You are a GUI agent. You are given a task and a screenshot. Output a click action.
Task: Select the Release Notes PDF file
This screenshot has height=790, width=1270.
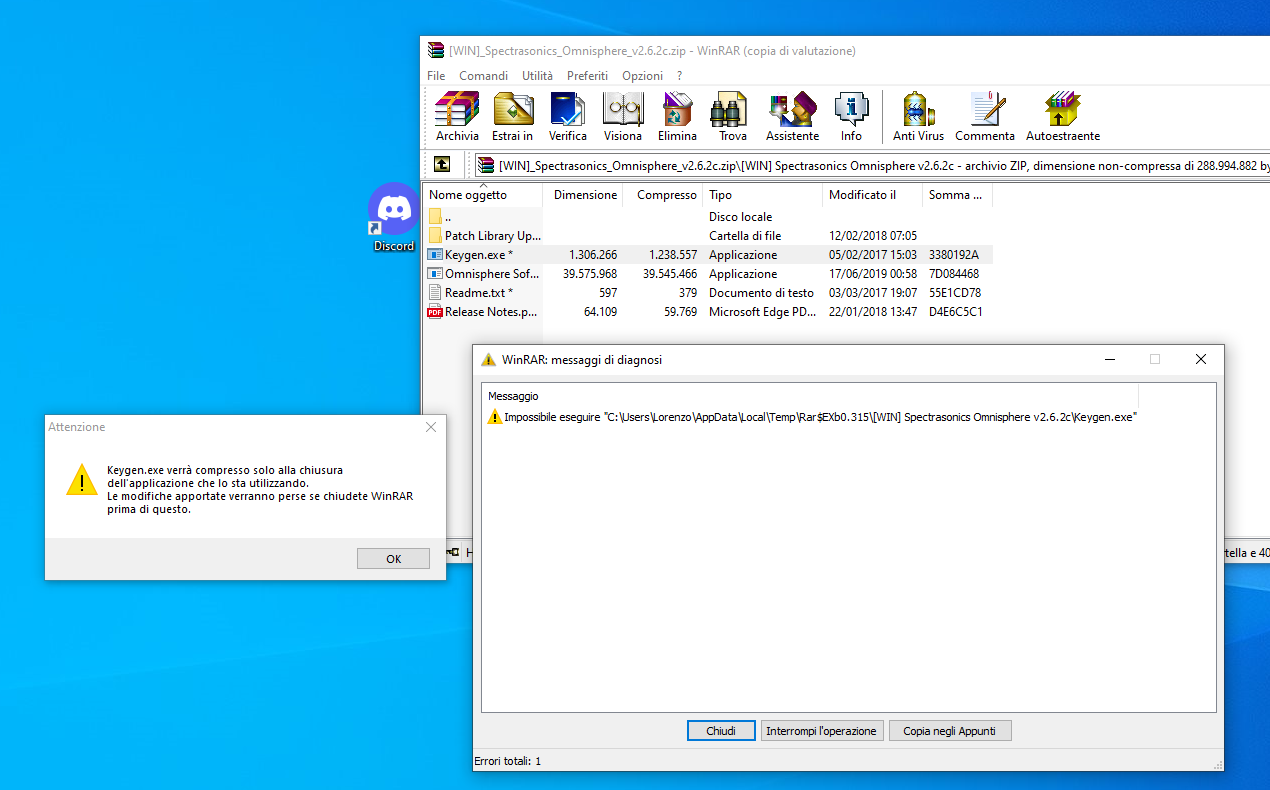point(484,312)
